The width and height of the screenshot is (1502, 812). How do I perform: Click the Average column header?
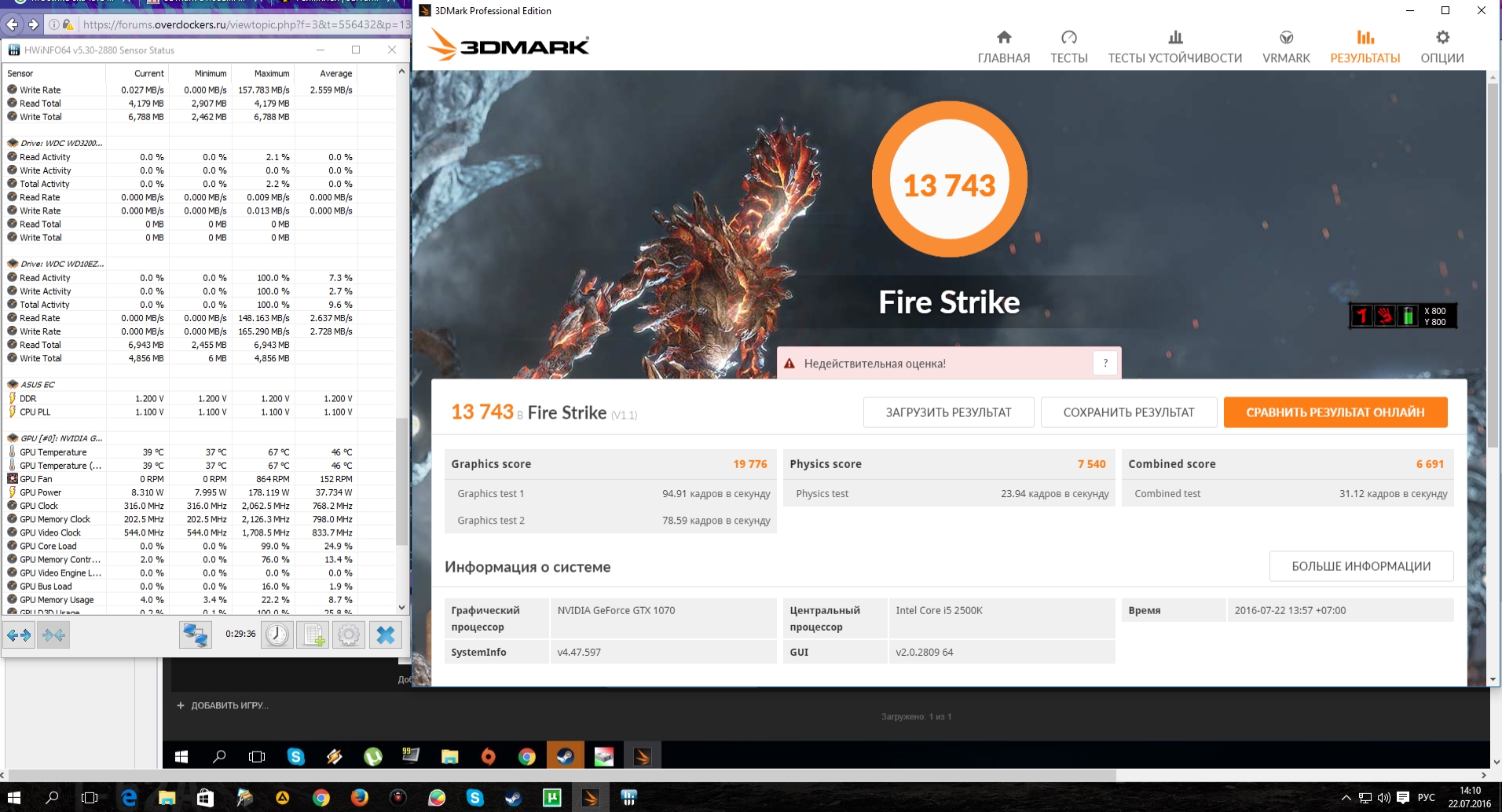(325, 73)
